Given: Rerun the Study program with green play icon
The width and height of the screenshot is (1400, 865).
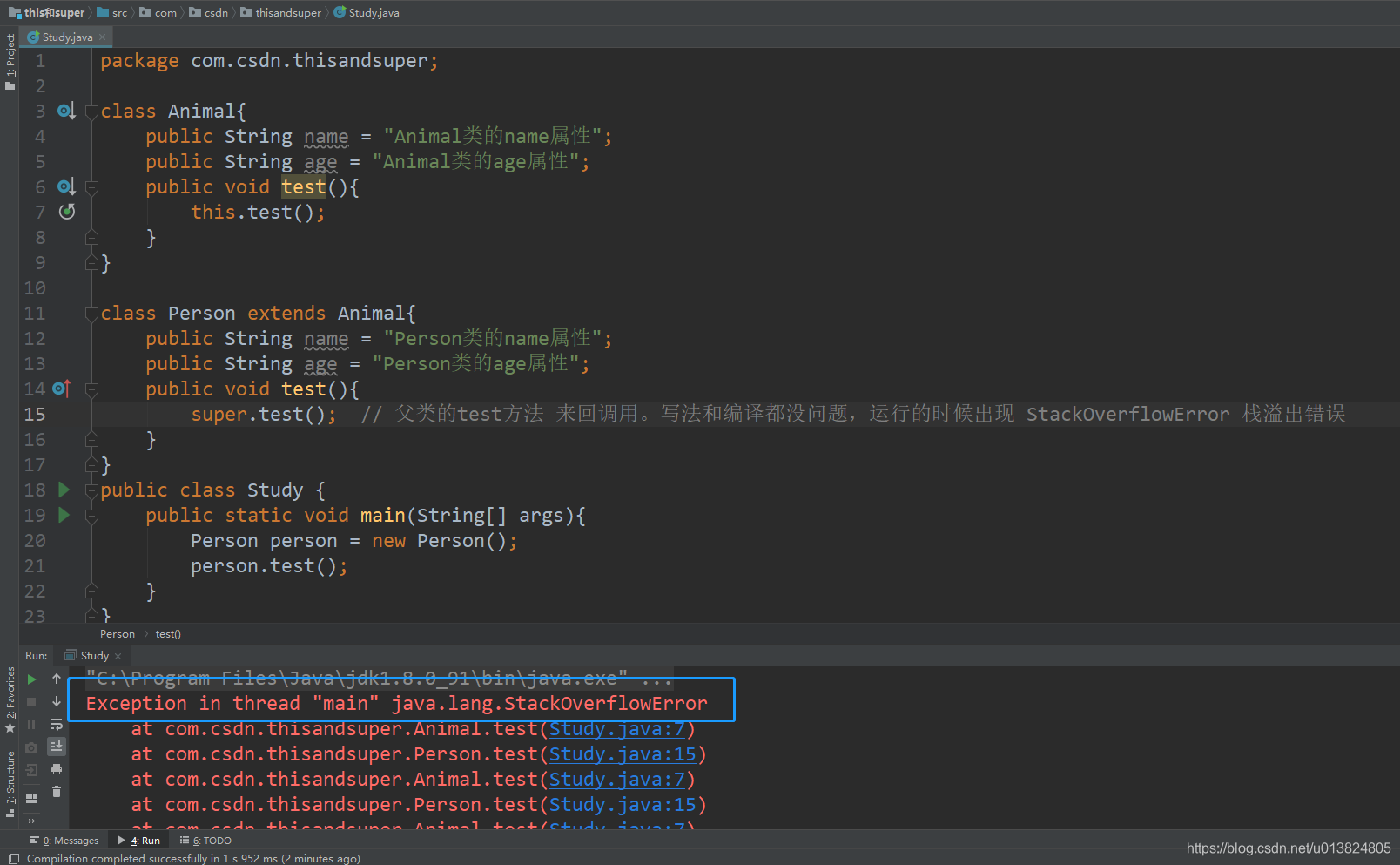Looking at the screenshot, I should coord(31,679).
